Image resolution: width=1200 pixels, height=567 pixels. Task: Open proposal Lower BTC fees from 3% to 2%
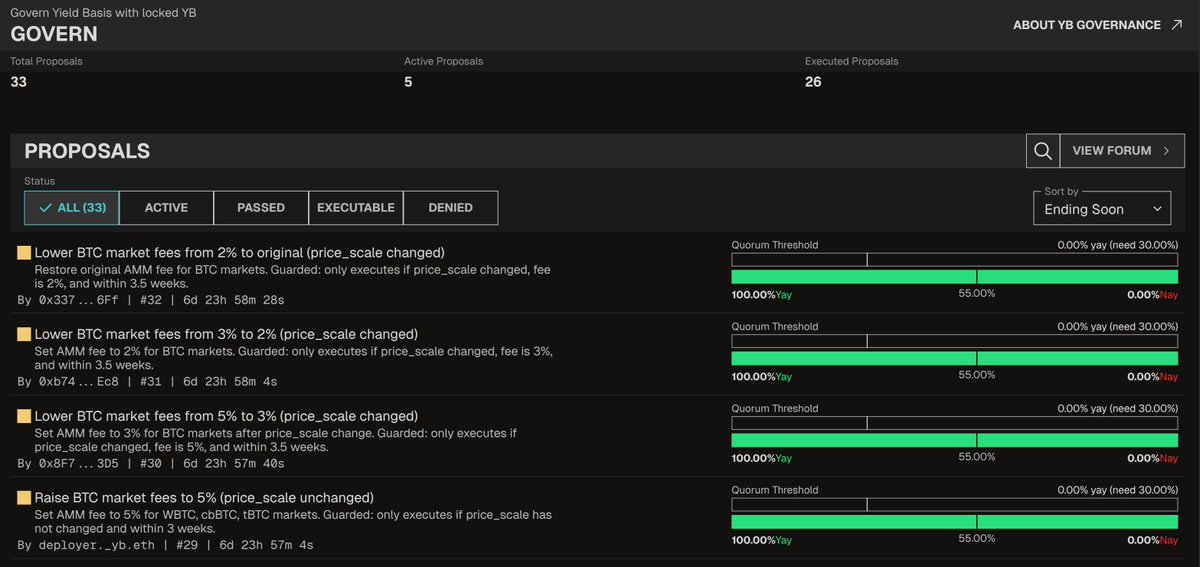(x=226, y=334)
